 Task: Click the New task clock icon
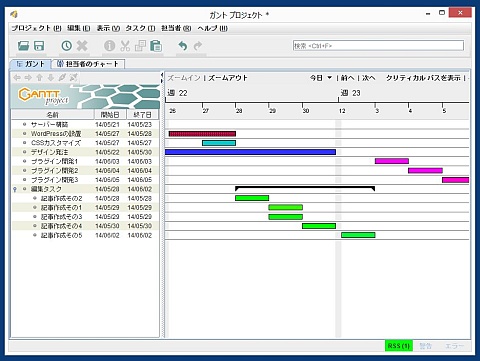(66, 46)
